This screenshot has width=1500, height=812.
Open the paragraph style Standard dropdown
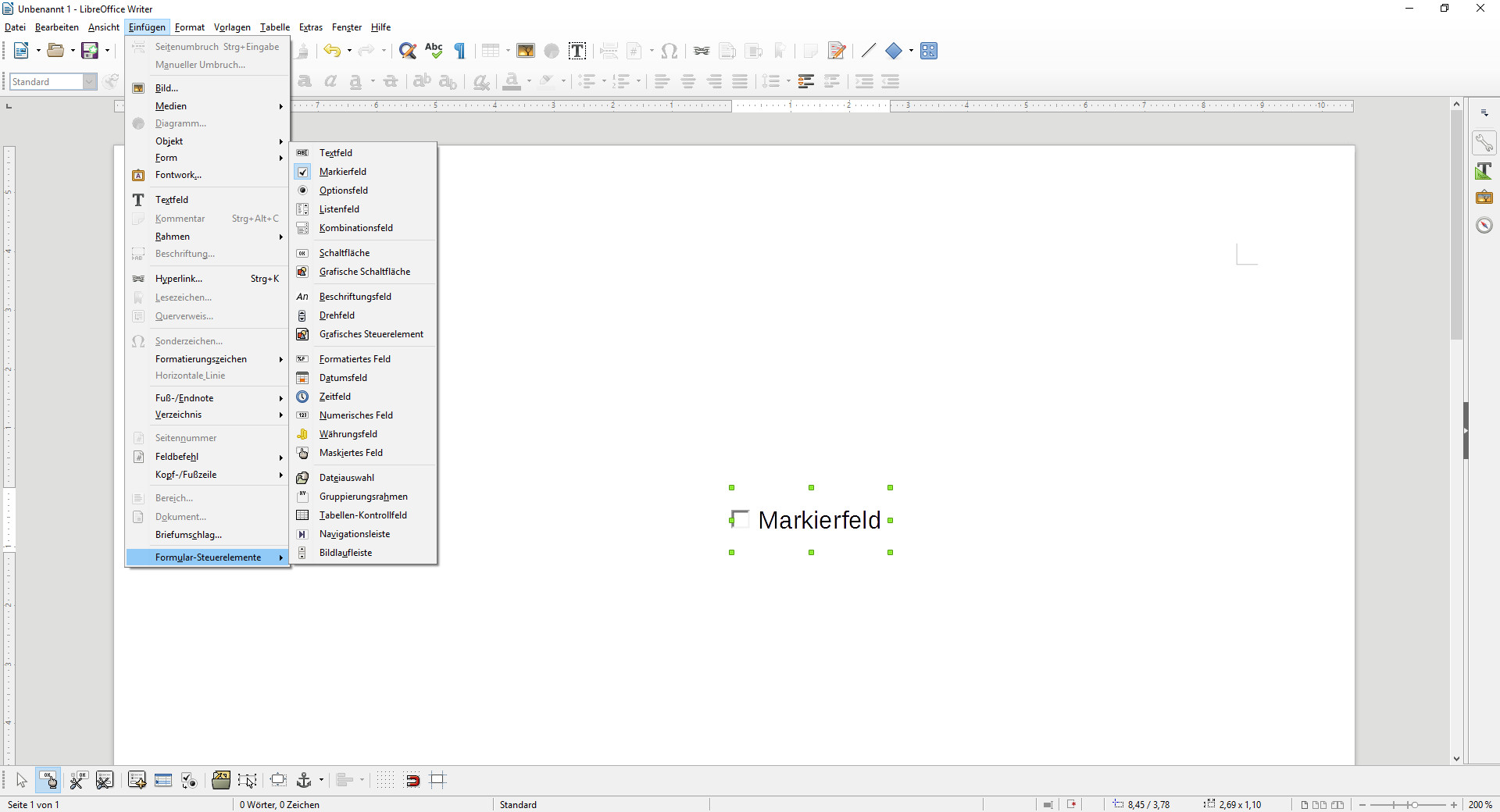pos(89,81)
